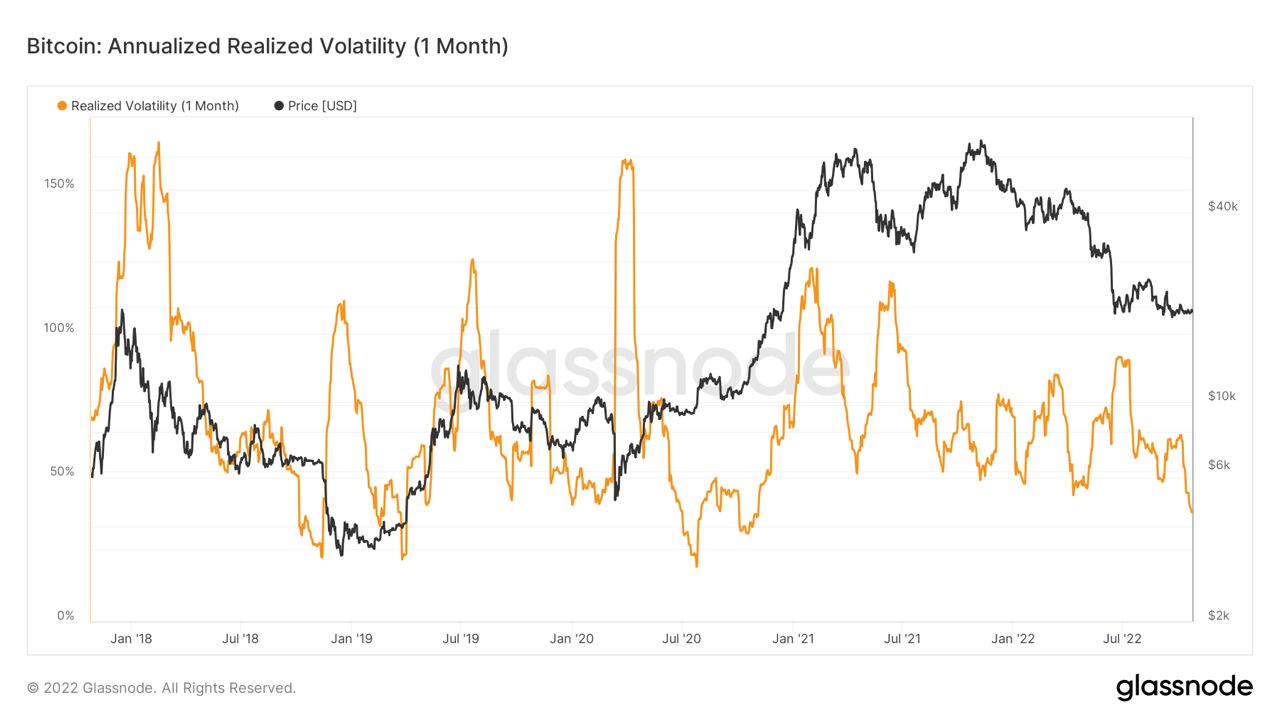1280x720 pixels.
Task: Click the $10k price axis label
Action: tap(1222, 396)
